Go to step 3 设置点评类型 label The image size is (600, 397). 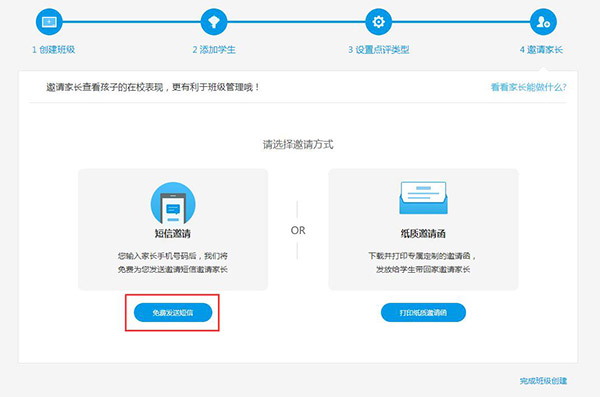coord(378,49)
